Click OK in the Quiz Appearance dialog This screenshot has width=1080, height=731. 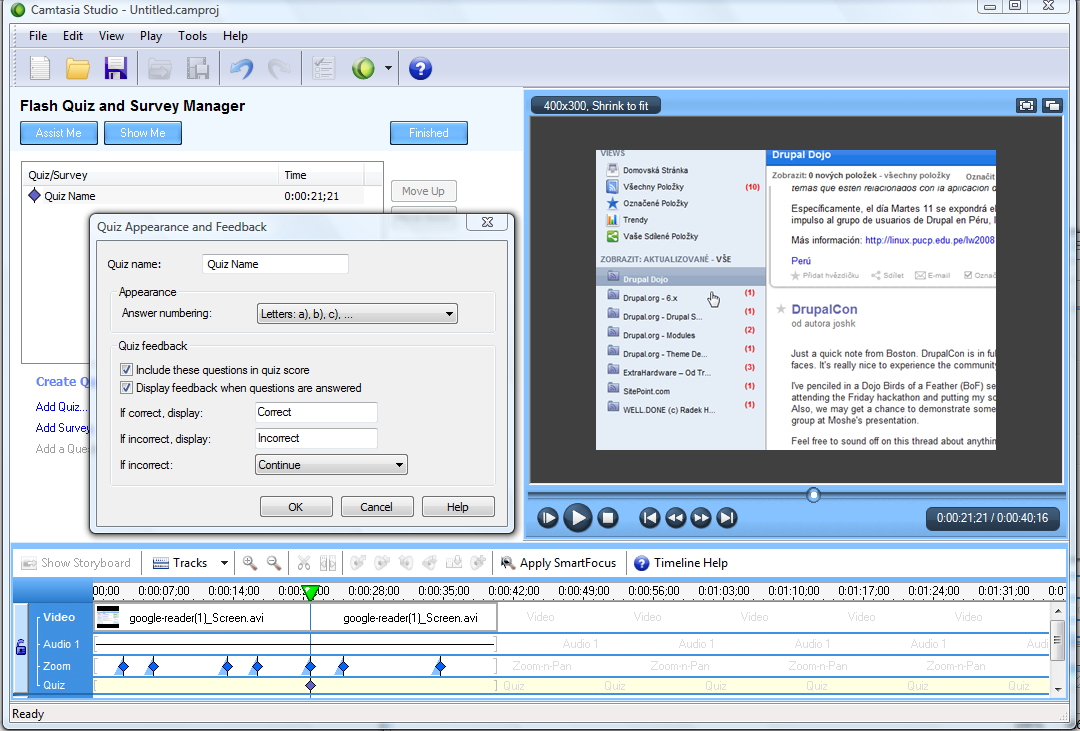pyautogui.click(x=295, y=507)
